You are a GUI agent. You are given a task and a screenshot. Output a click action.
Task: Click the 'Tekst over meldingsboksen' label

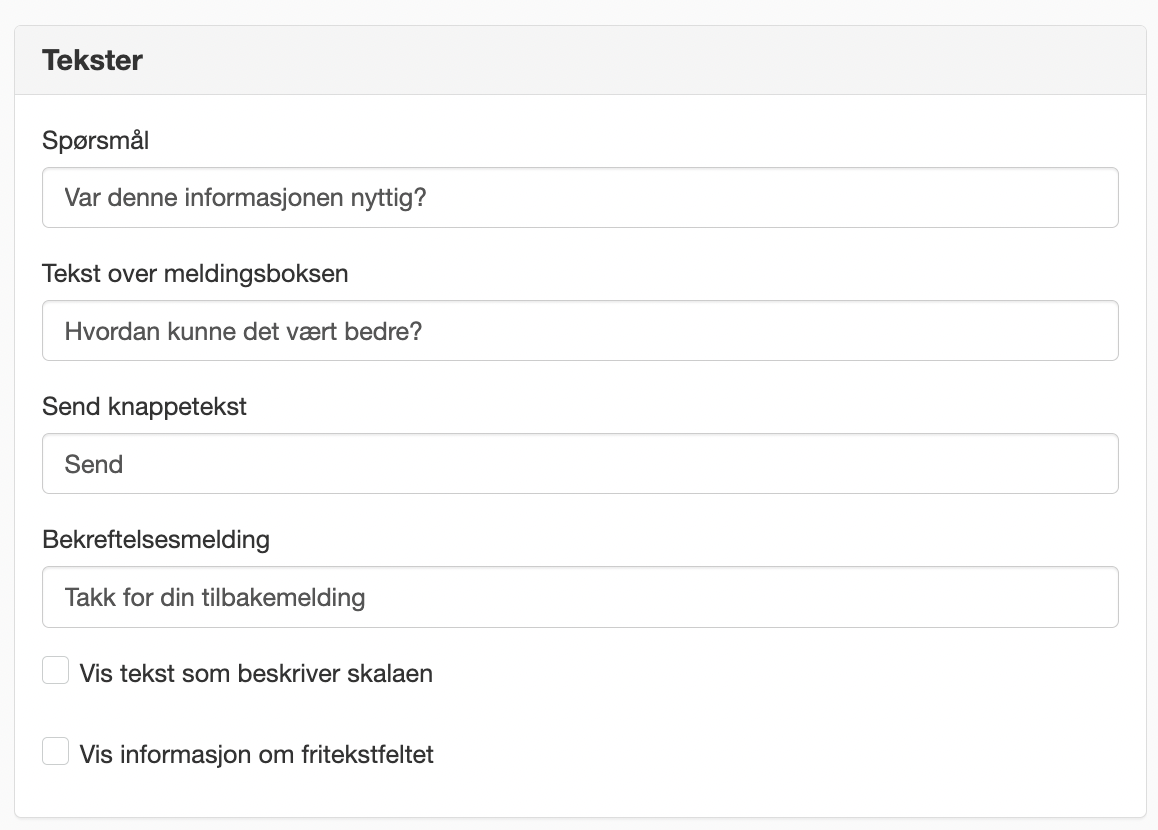tap(195, 273)
